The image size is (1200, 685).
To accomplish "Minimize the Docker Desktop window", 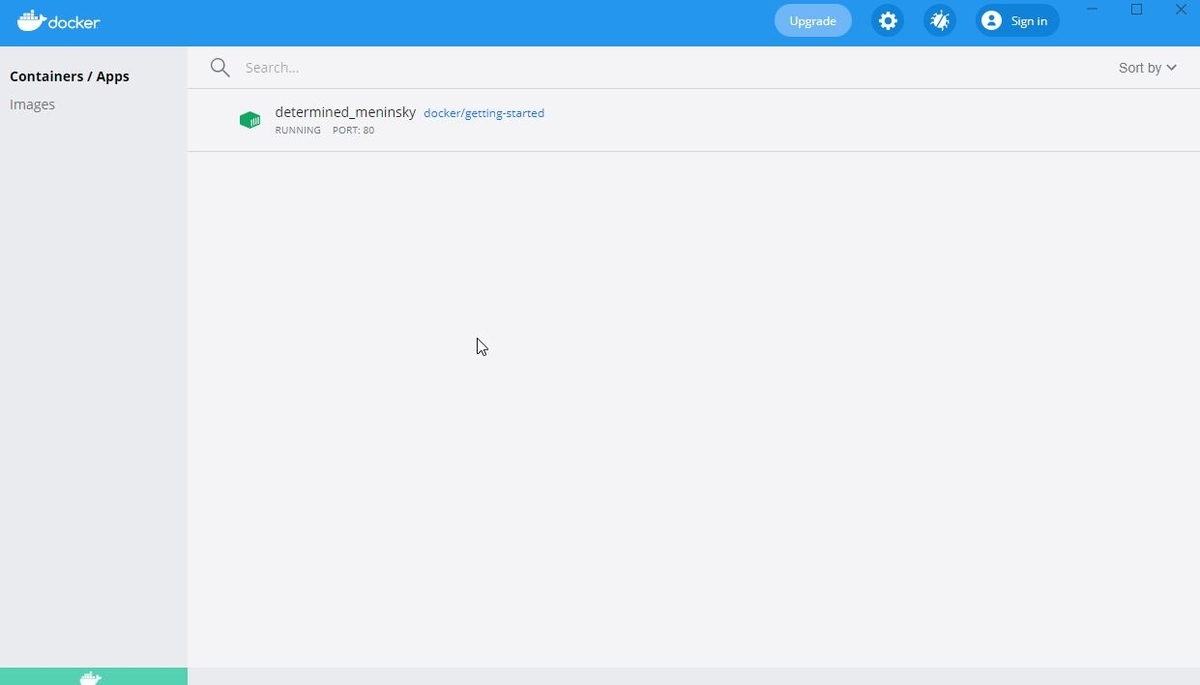I will [x=1093, y=10].
